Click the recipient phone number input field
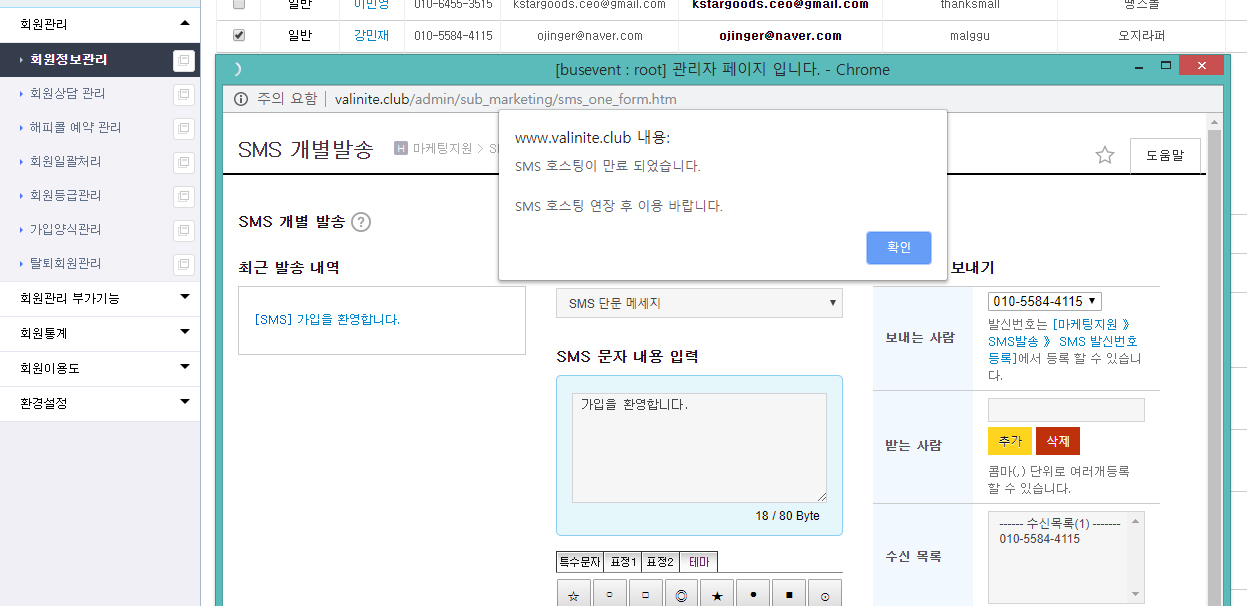 (1066, 410)
